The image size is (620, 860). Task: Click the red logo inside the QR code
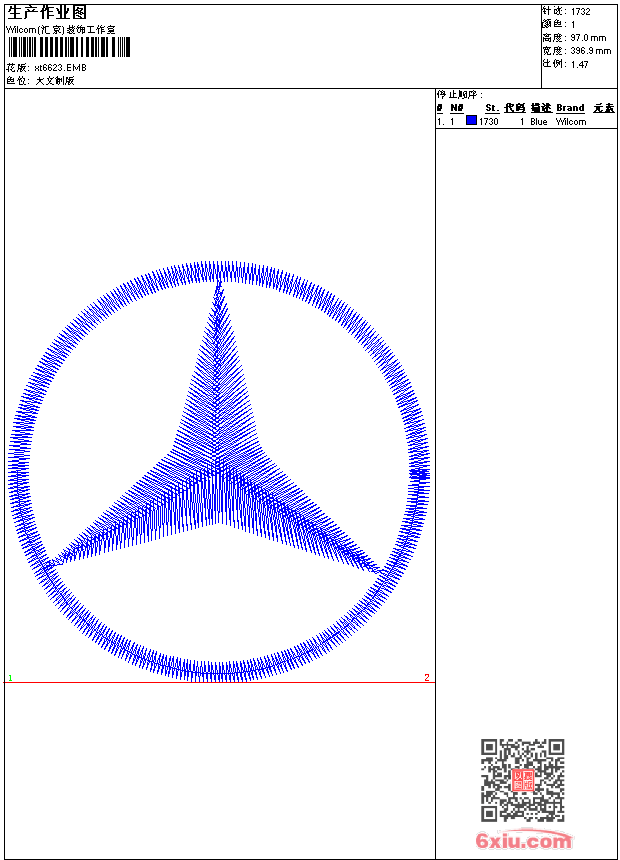522,780
